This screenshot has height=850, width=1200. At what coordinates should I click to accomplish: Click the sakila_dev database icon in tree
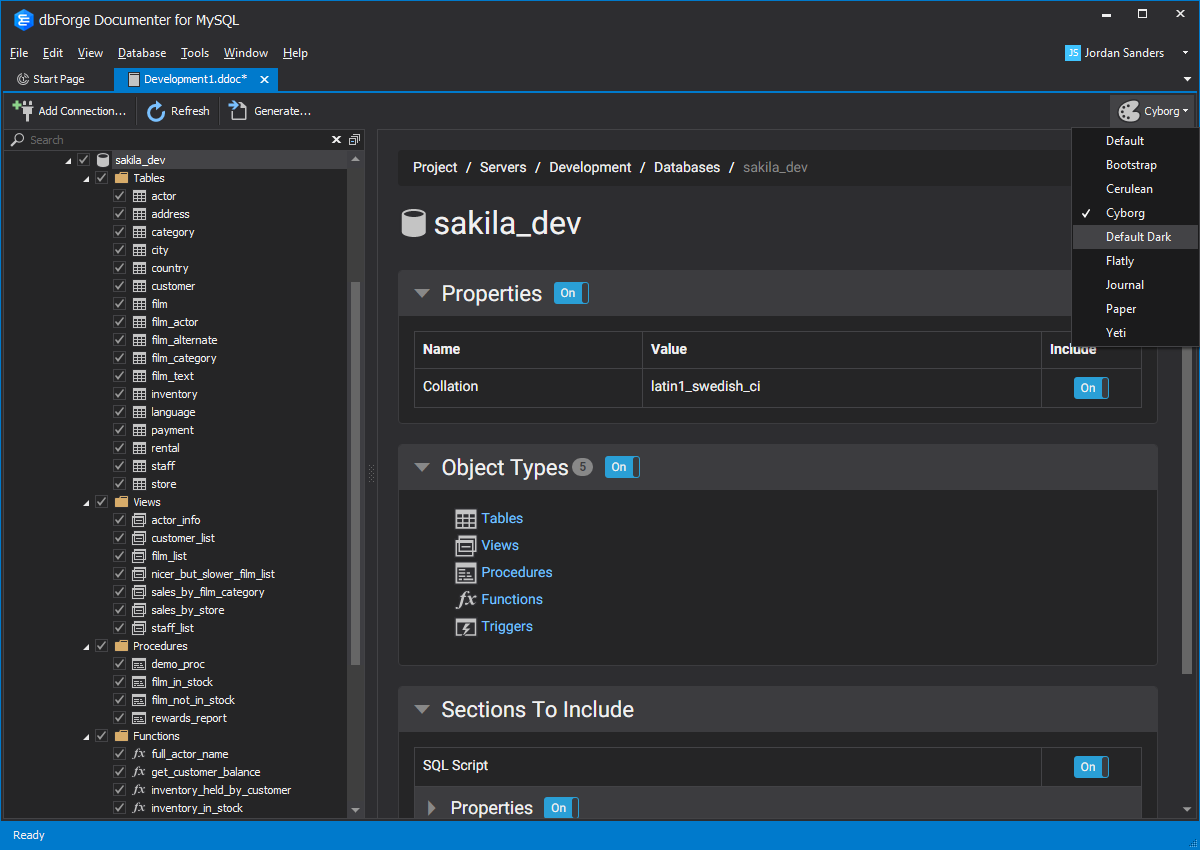tap(103, 160)
